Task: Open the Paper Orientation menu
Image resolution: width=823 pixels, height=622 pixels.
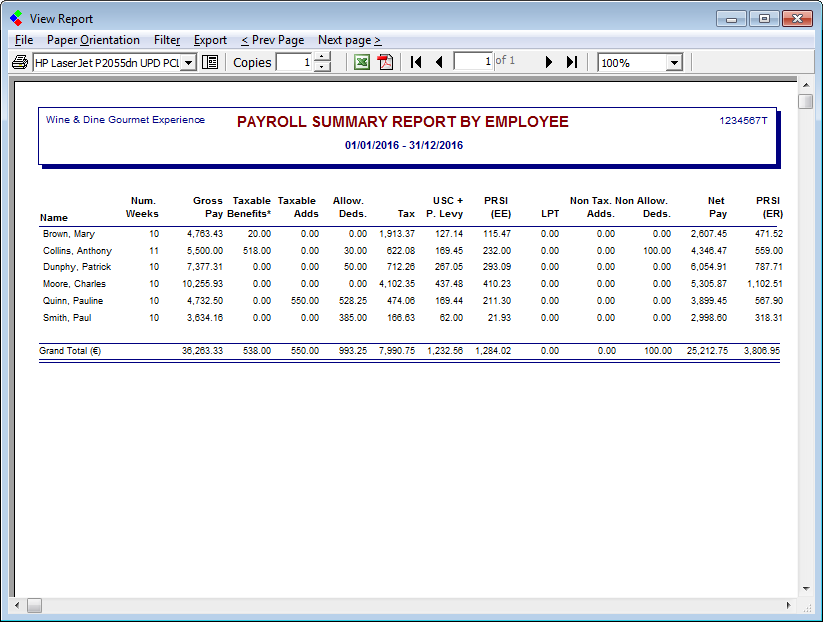Action: (93, 40)
